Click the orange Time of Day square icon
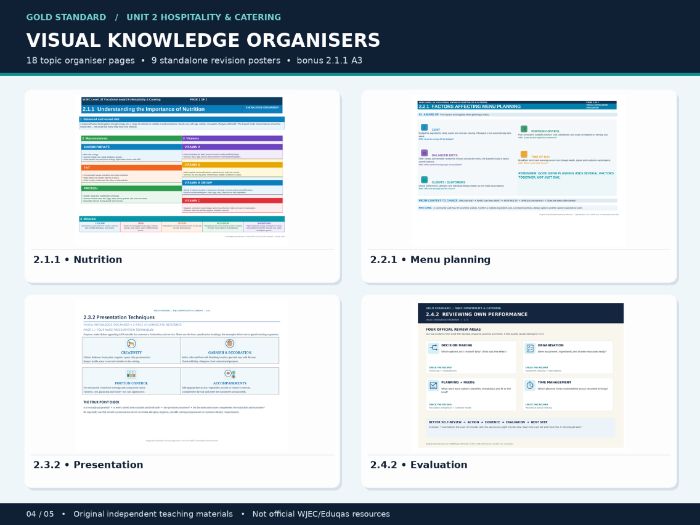The width and height of the screenshot is (700, 525). 524,154
